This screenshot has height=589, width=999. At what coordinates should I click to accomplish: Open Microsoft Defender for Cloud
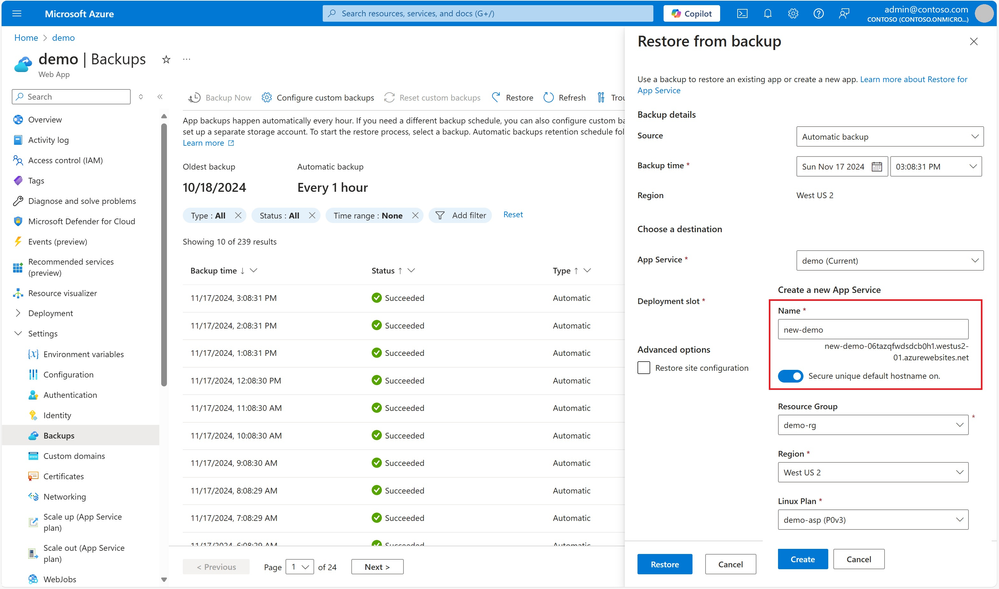80,222
